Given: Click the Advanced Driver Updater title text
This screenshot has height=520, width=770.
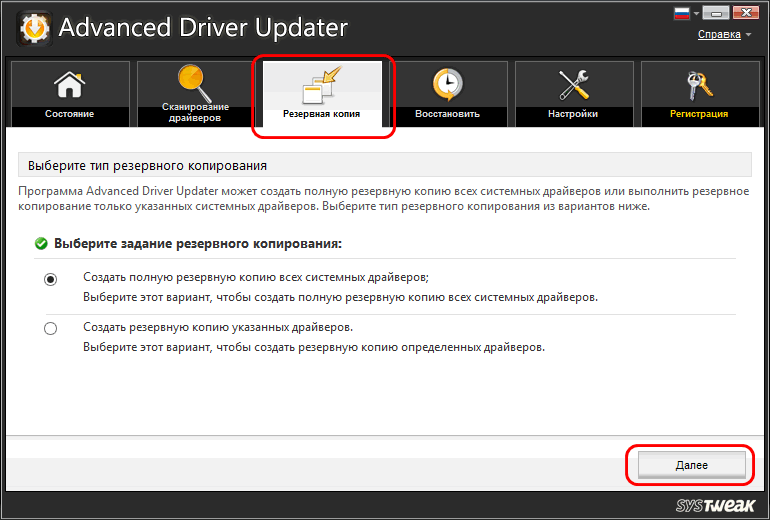Looking at the screenshot, I should pos(203,28).
